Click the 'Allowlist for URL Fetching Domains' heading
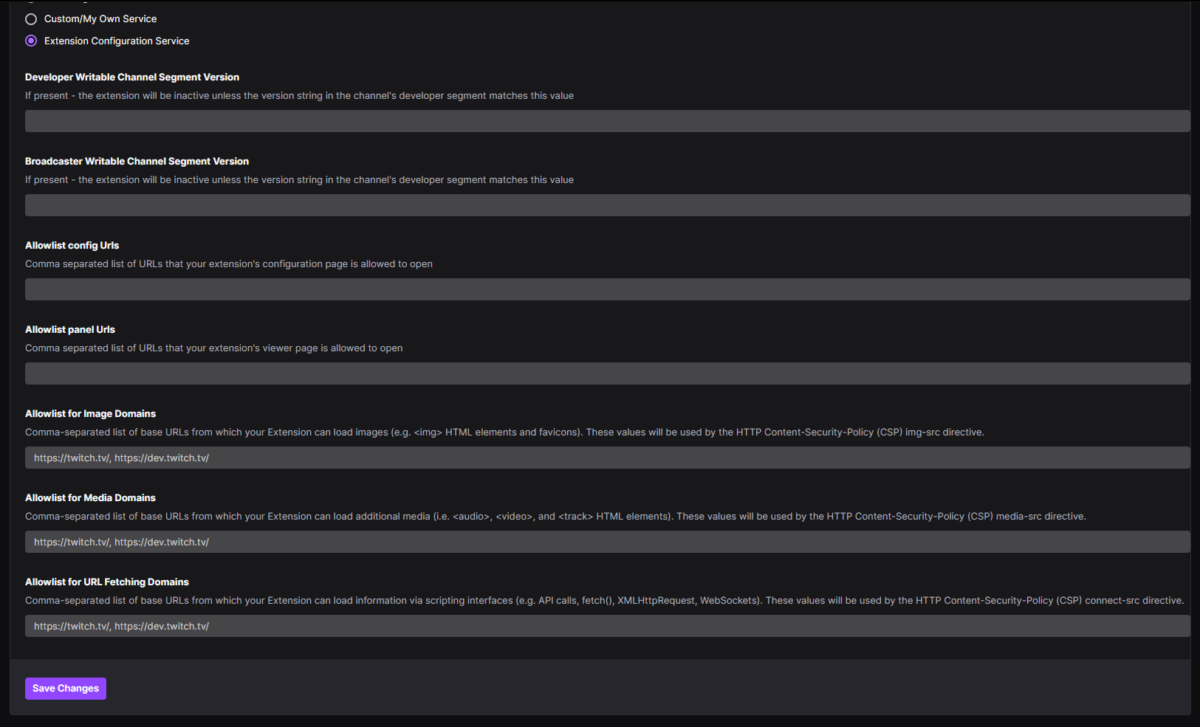Viewport: 1200px width, 727px height. pos(107,581)
